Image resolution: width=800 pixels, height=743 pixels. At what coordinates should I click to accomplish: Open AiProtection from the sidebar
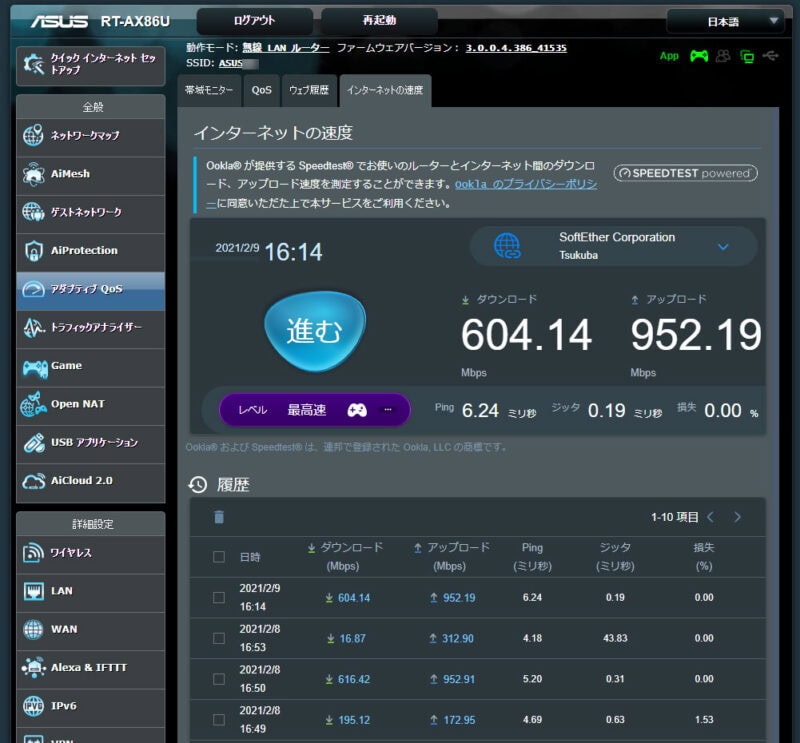point(90,251)
